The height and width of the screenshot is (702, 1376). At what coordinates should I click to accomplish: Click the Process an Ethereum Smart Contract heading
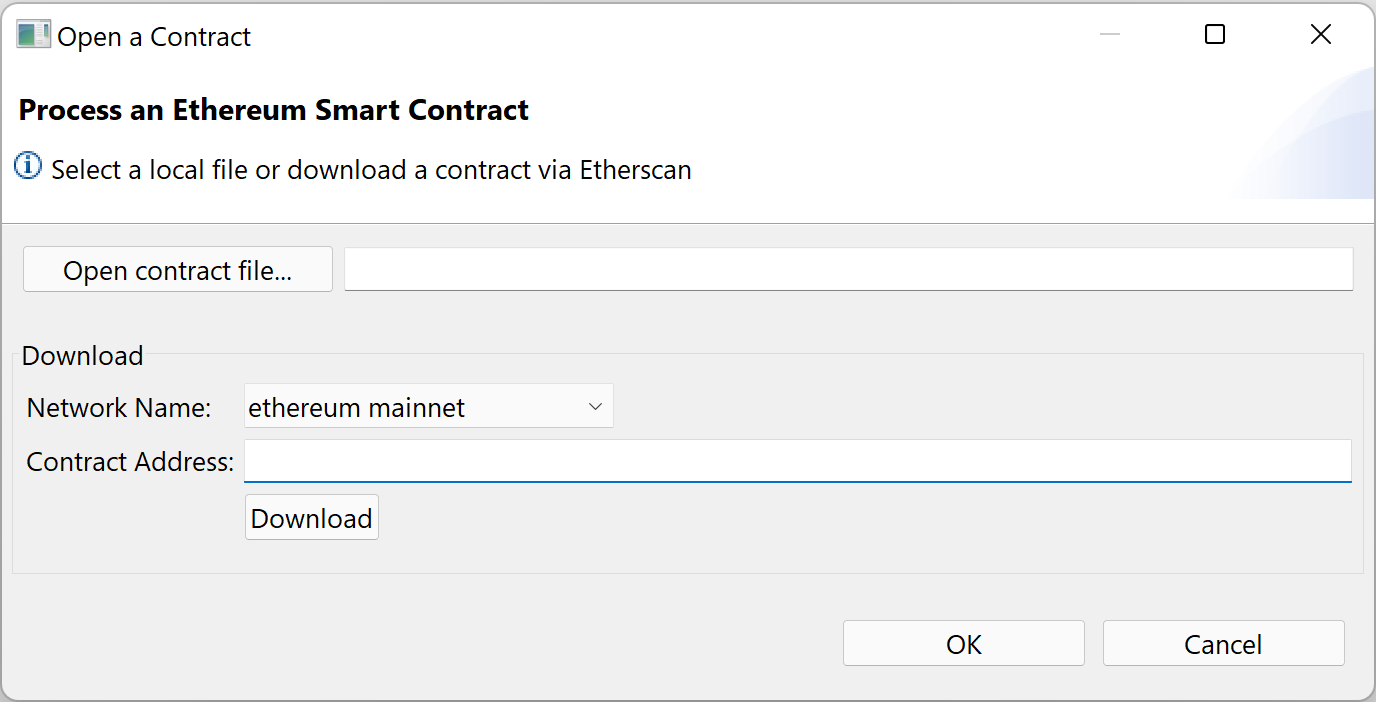tap(274, 110)
